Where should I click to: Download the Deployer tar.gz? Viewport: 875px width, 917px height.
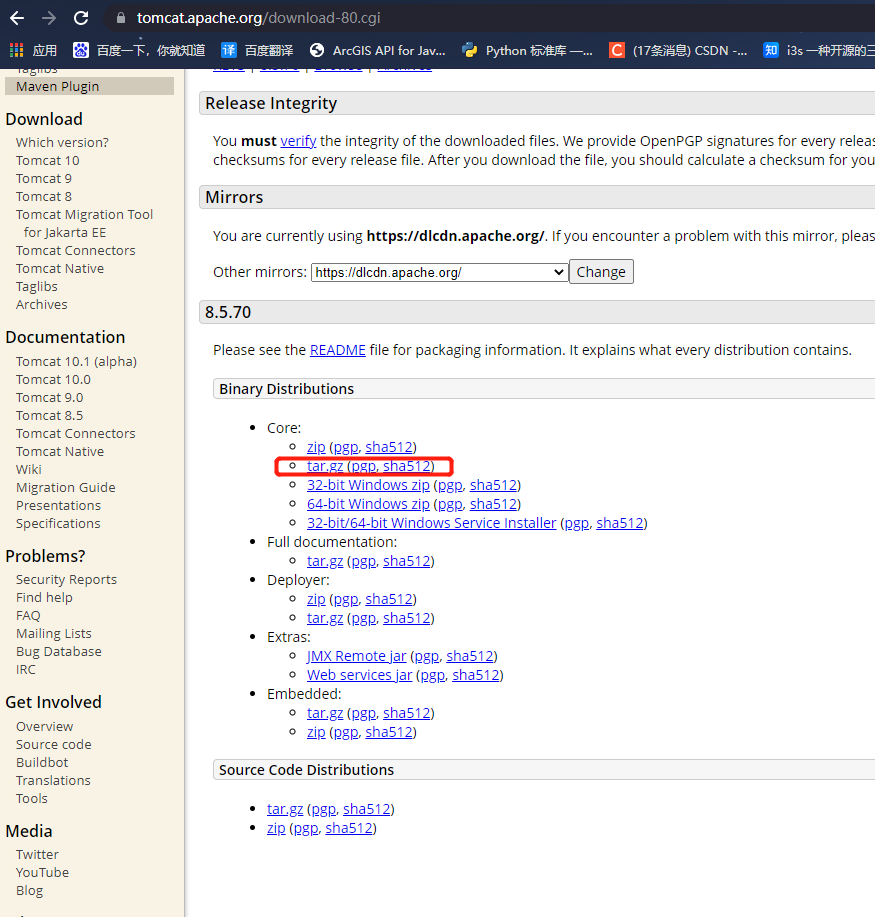(325, 618)
